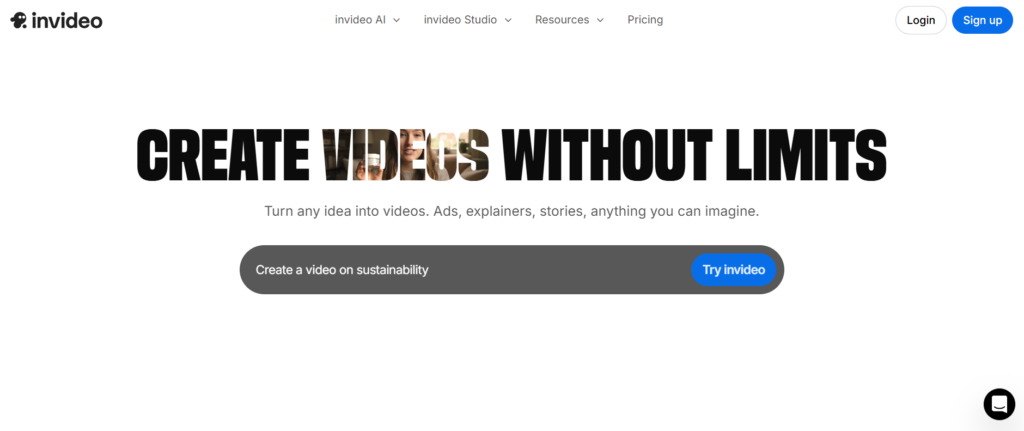Viewport: 1024px width, 431px height.
Task: Go to the Pricing page
Action: [x=645, y=20]
